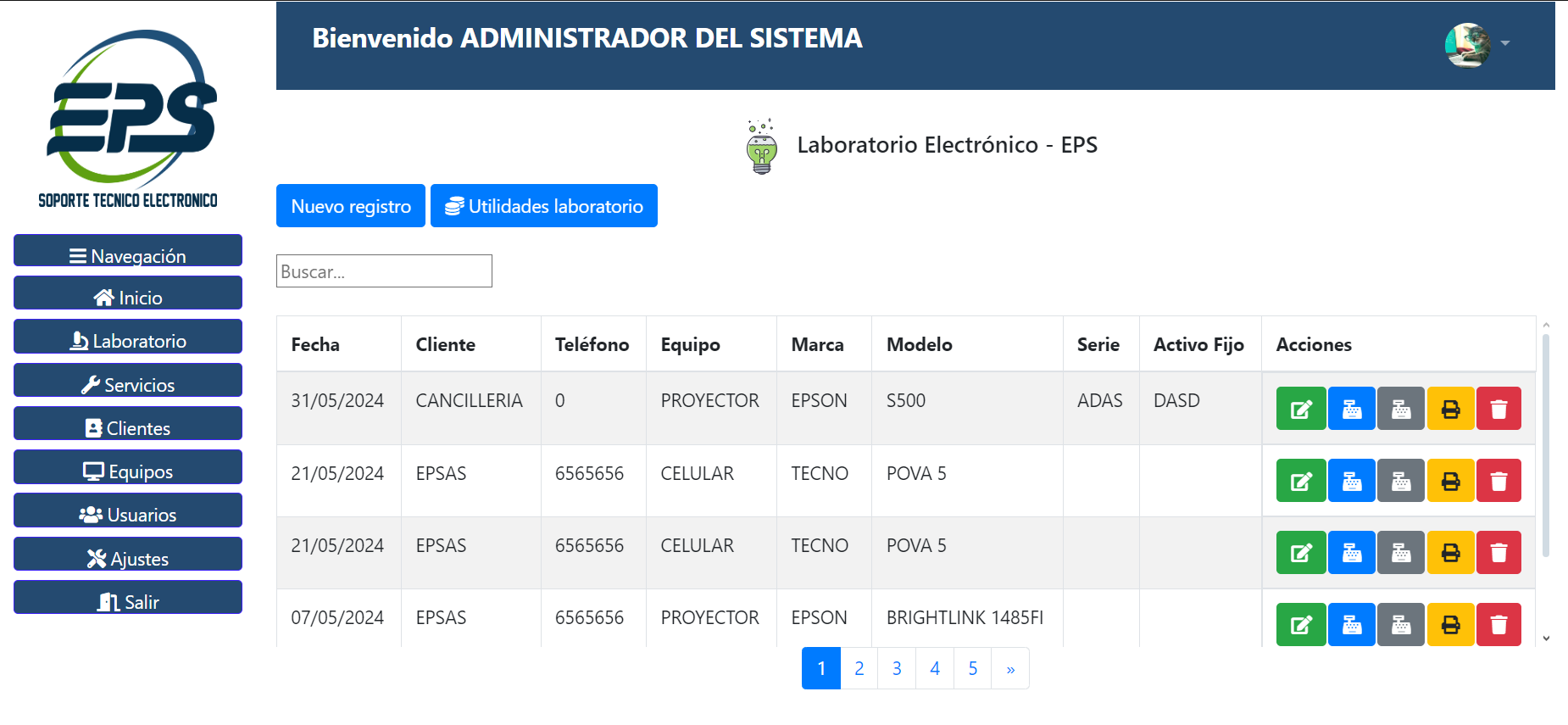The width and height of the screenshot is (1568, 725).
Task: Go to next pages with » arrow
Action: [x=1009, y=668]
